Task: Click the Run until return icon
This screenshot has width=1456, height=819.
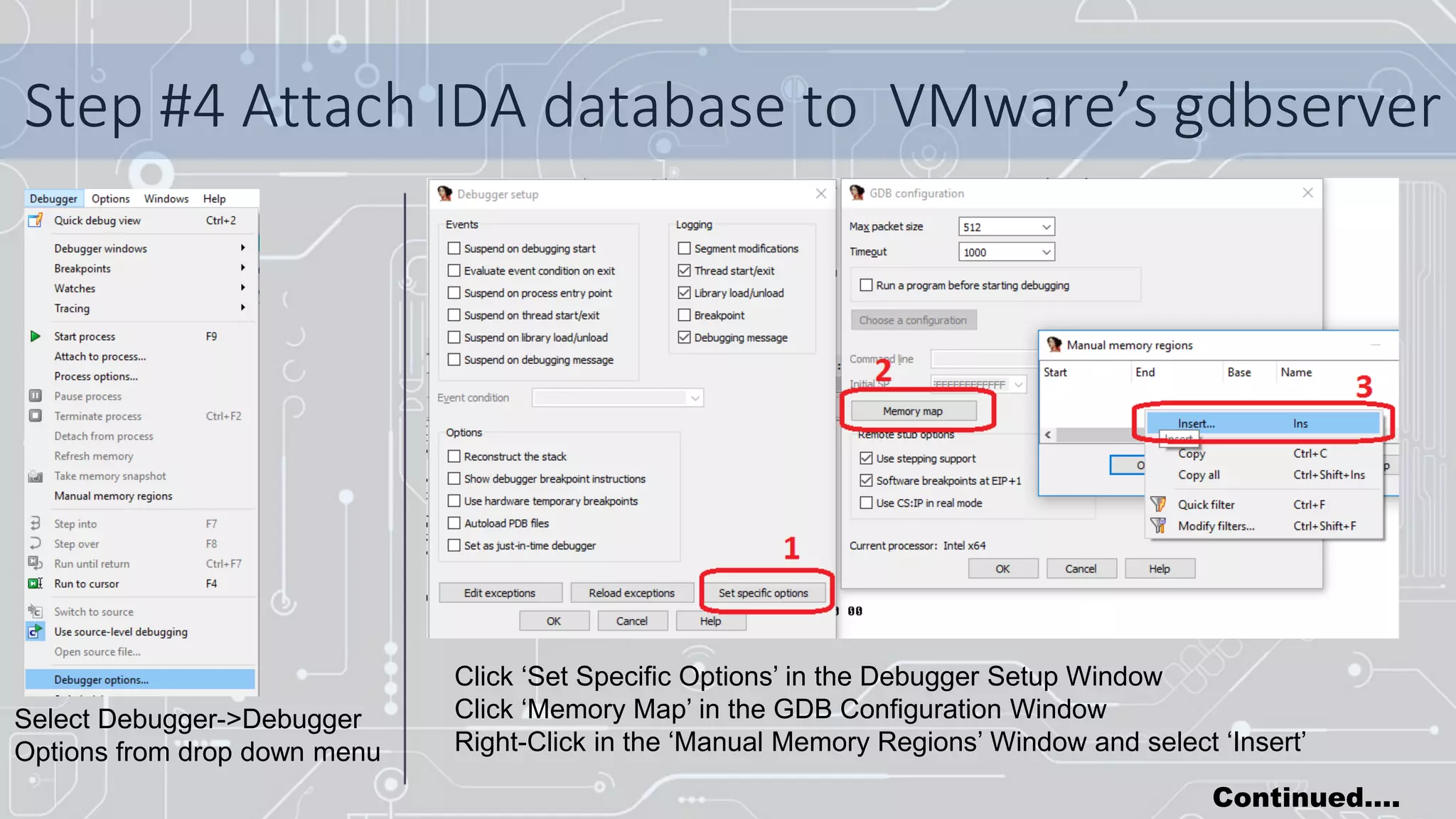Action: tap(35, 563)
